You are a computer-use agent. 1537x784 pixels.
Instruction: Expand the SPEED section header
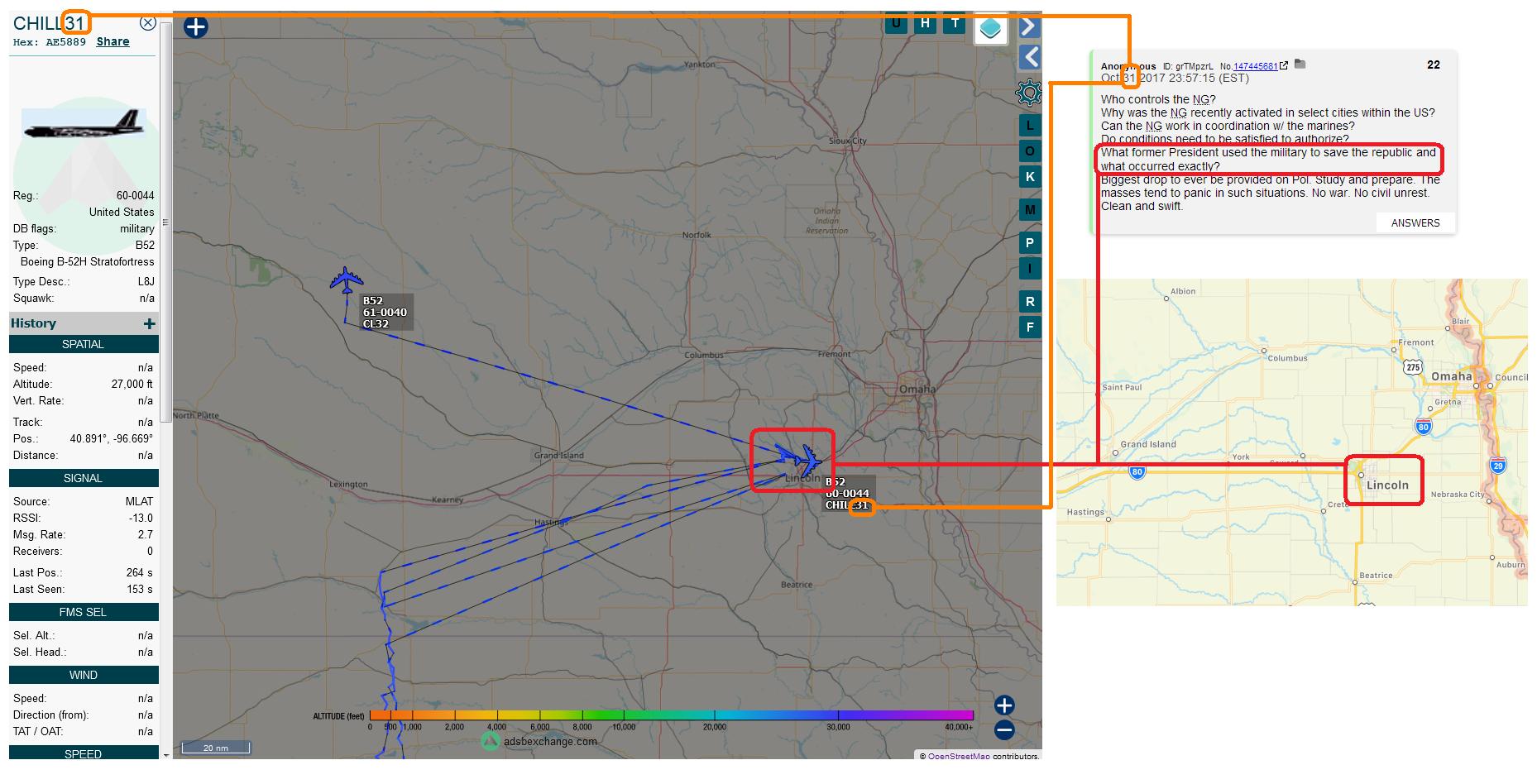click(84, 753)
